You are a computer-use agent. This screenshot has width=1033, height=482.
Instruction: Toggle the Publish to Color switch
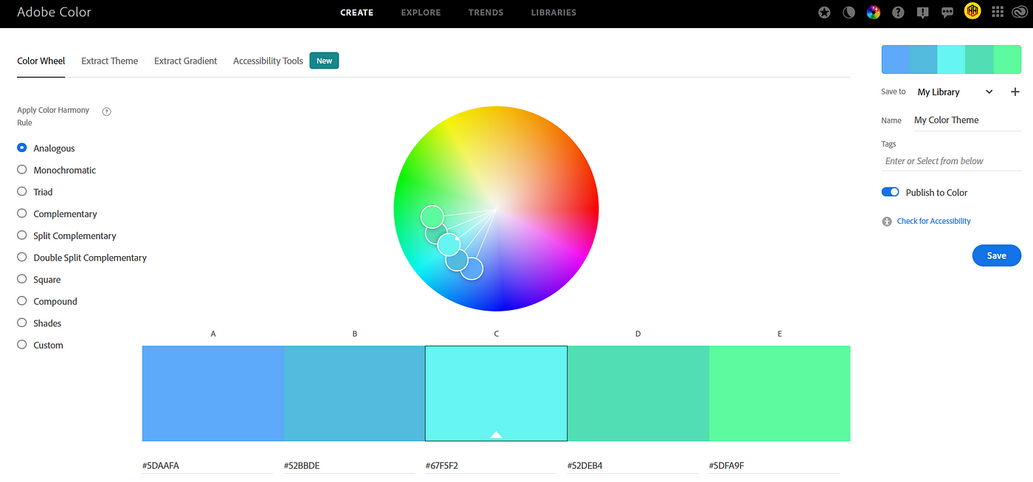890,192
